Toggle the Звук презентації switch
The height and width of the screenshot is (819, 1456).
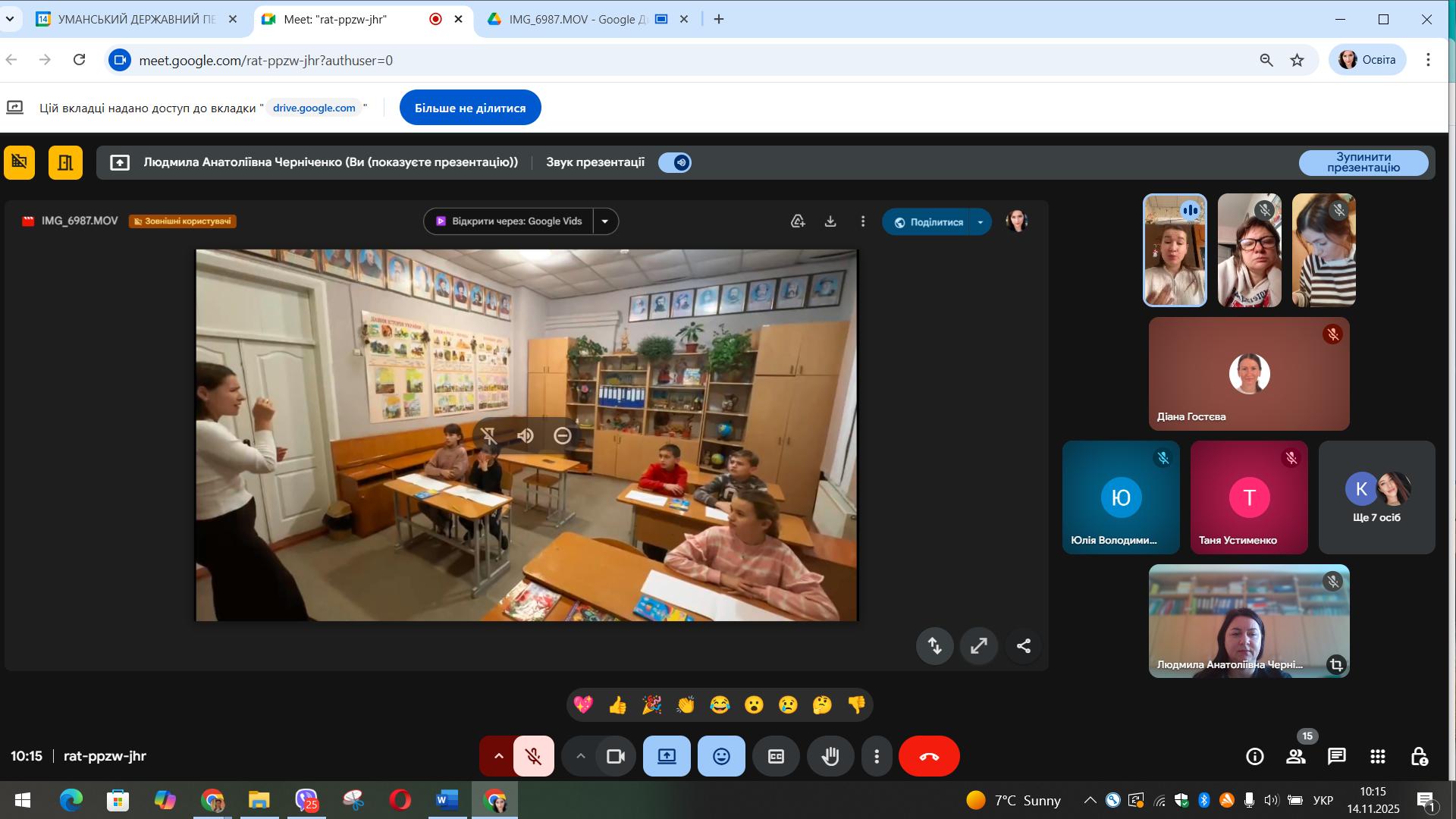click(x=675, y=162)
